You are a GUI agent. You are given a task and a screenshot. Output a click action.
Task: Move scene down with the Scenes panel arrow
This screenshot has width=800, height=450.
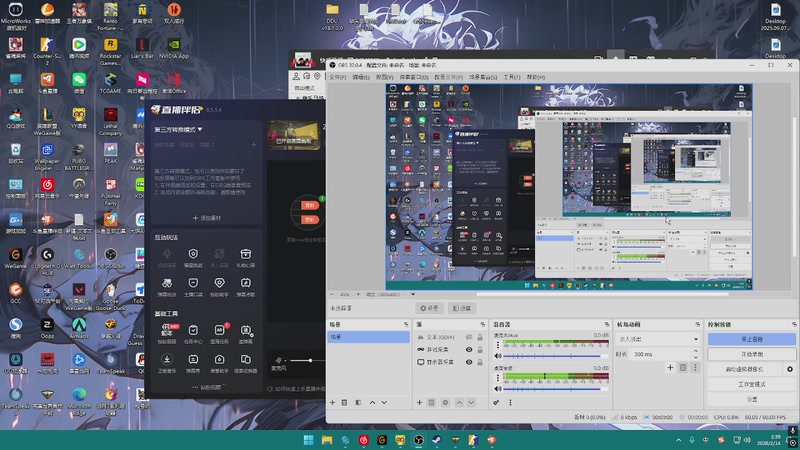(x=384, y=403)
